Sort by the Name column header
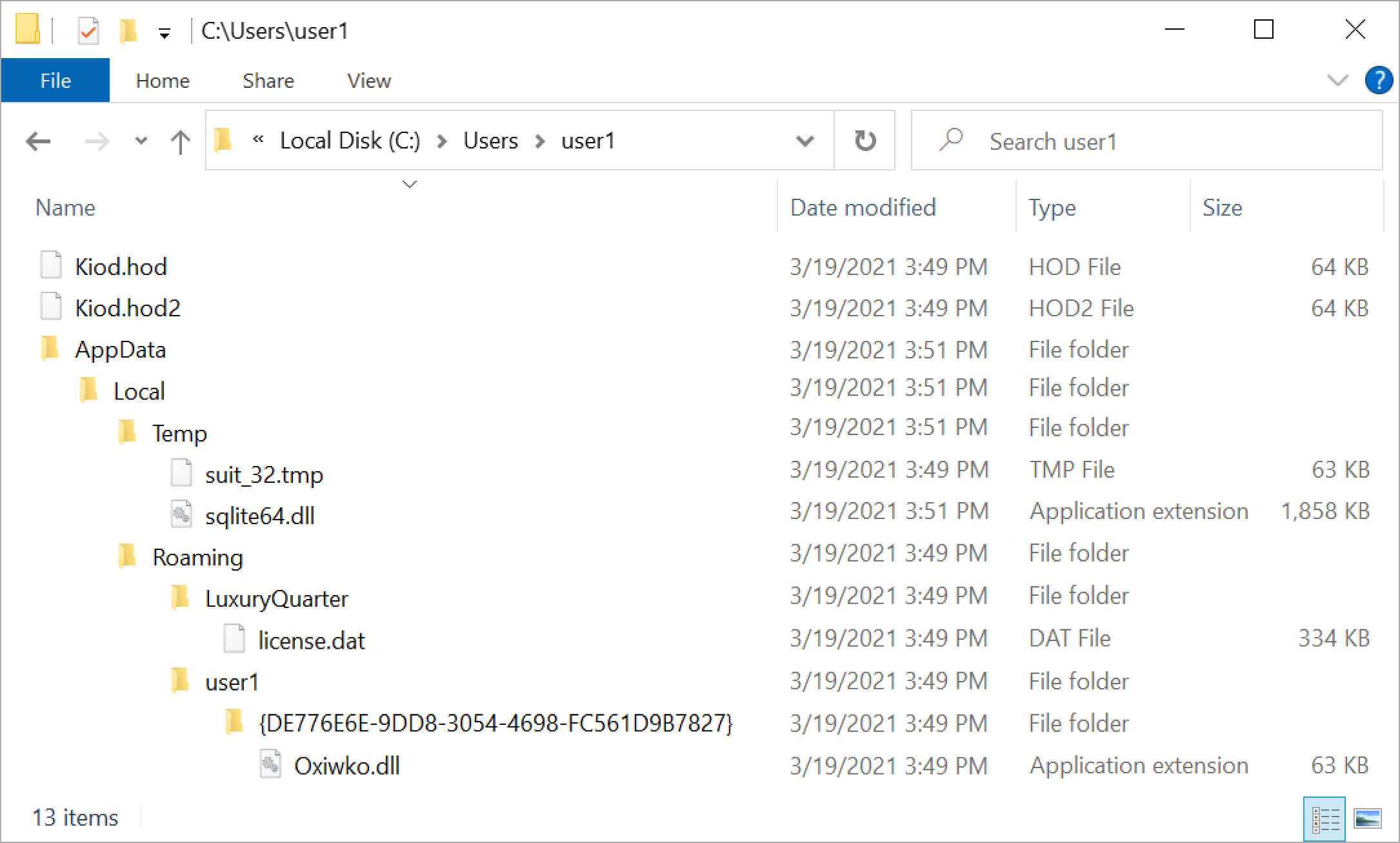Screen dimensions: 1400x843 (65, 208)
